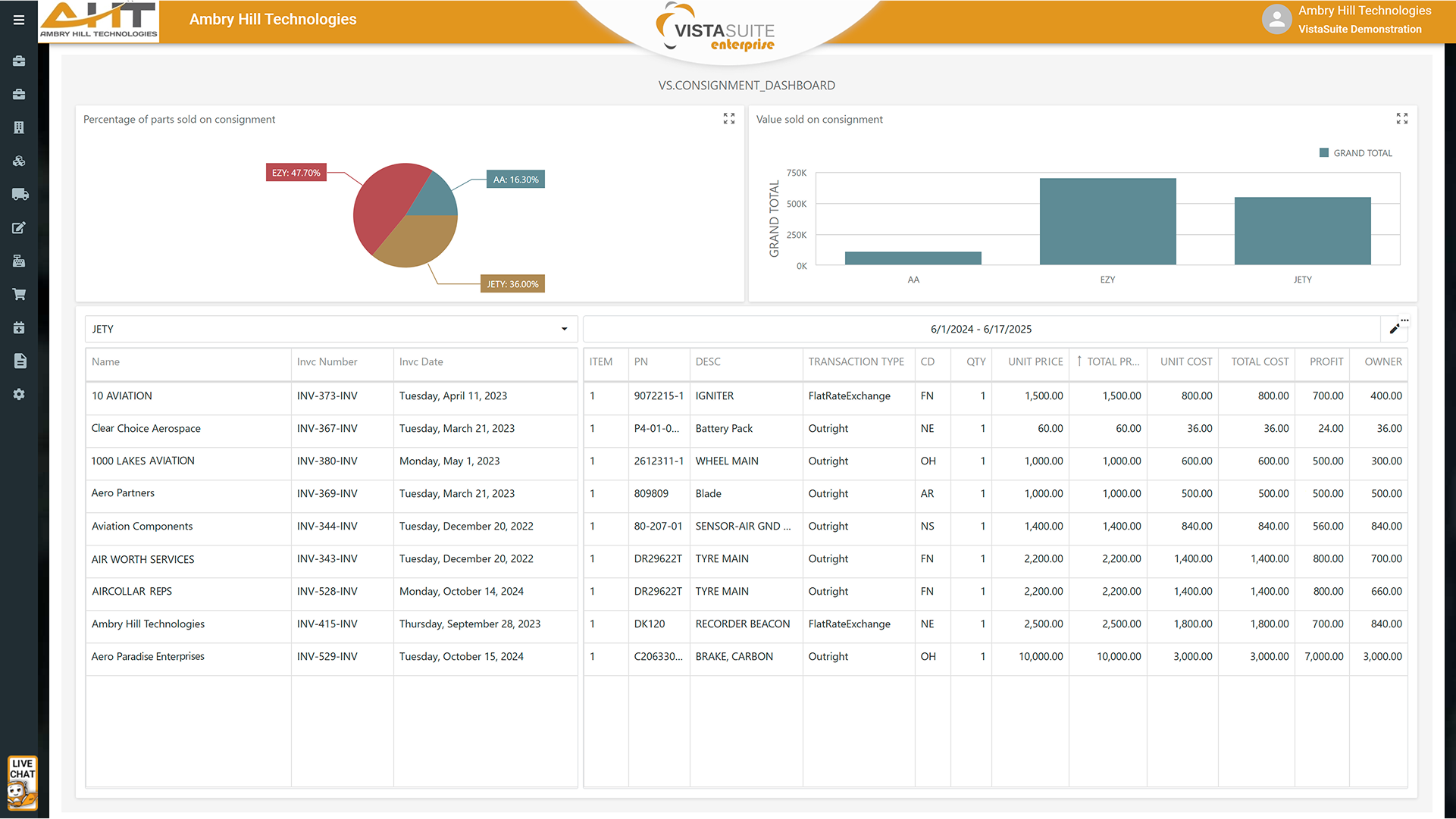Screen dimensions: 1456x819
Task: Expand the pie chart to fullscreen
Action: pos(728,119)
